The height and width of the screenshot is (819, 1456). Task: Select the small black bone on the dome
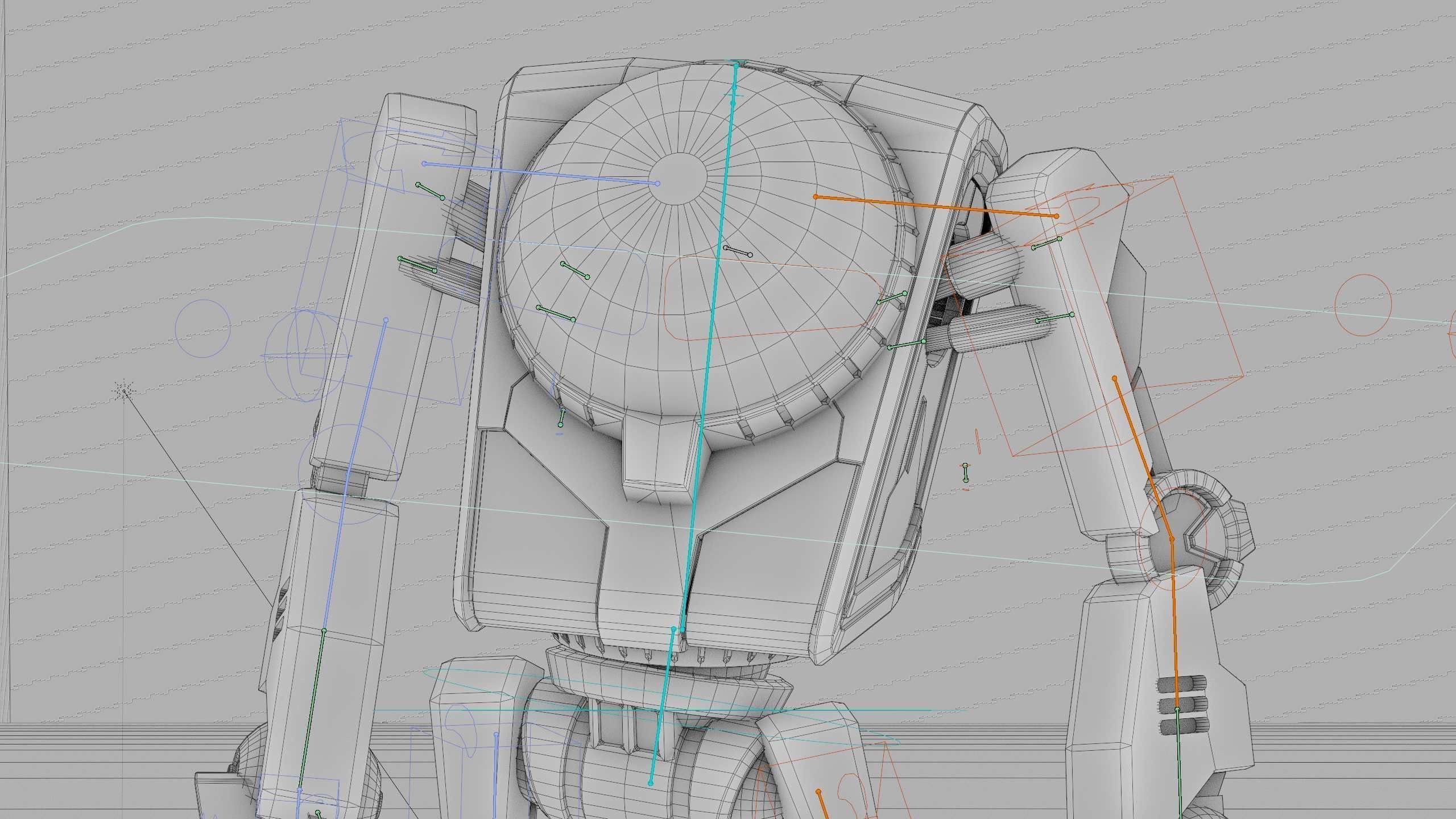738,251
